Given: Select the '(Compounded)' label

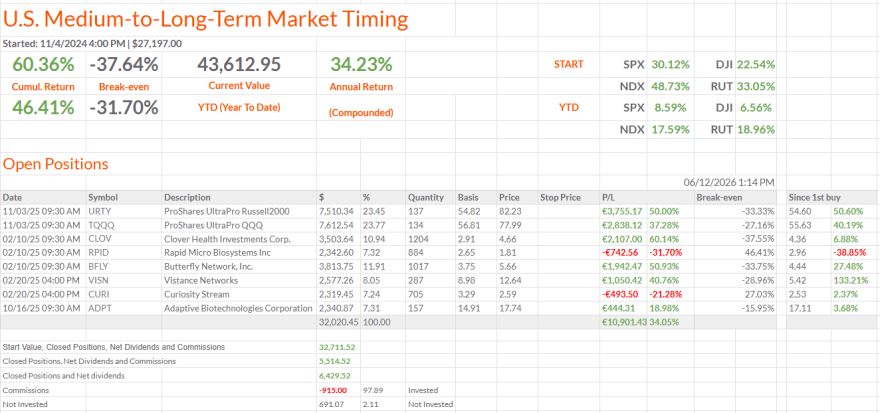Looking at the screenshot, I should [361, 113].
